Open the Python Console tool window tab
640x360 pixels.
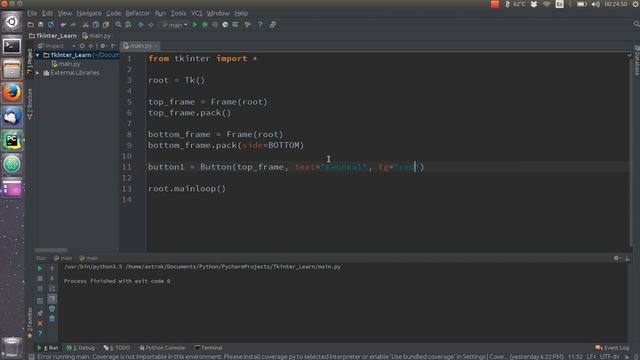coord(162,348)
